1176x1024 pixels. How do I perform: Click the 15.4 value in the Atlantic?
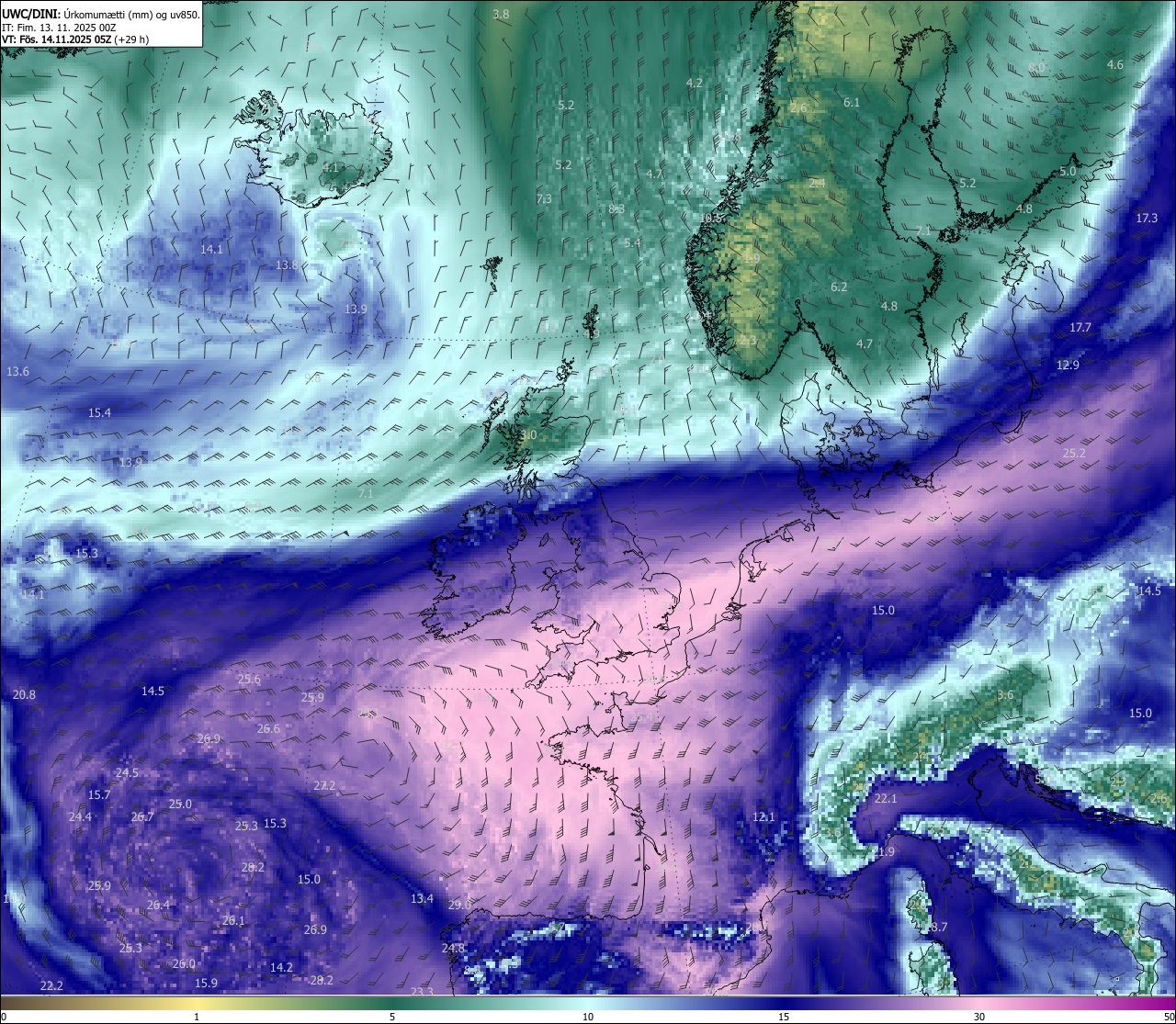point(99,413)
